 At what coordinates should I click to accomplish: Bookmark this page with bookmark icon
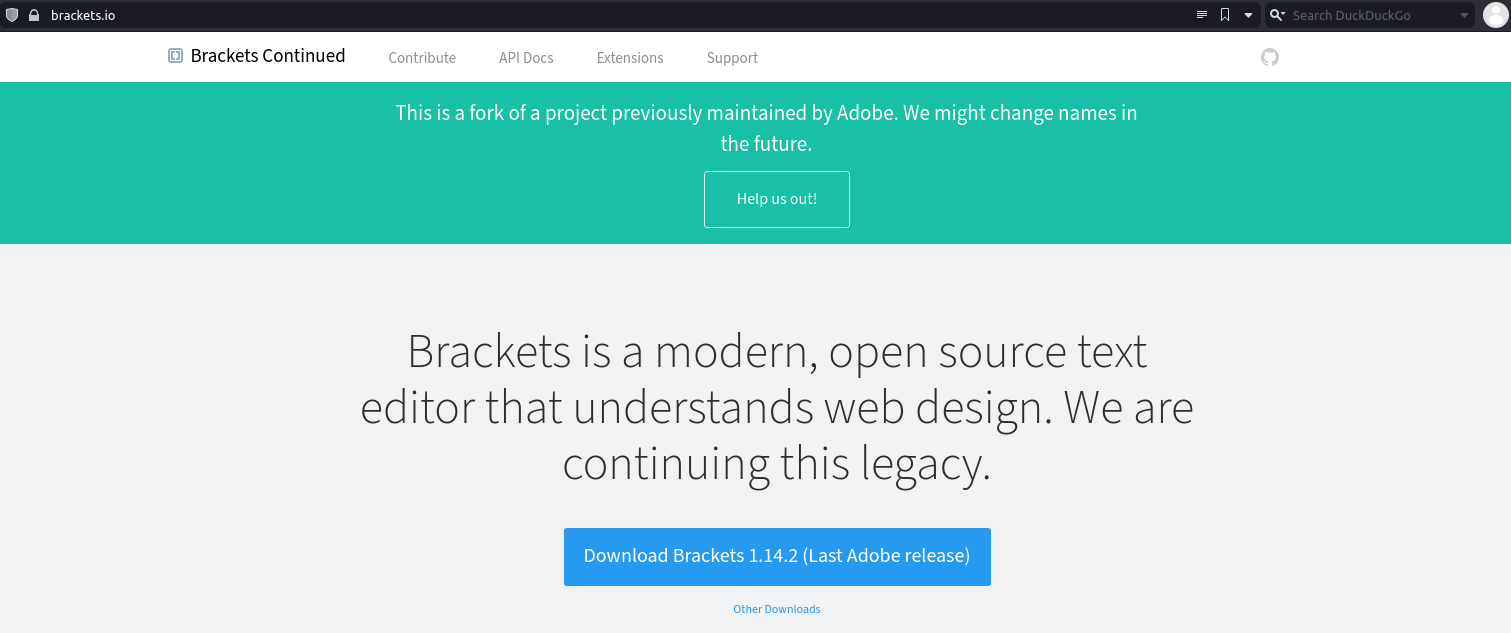(x=1225, y=15)
